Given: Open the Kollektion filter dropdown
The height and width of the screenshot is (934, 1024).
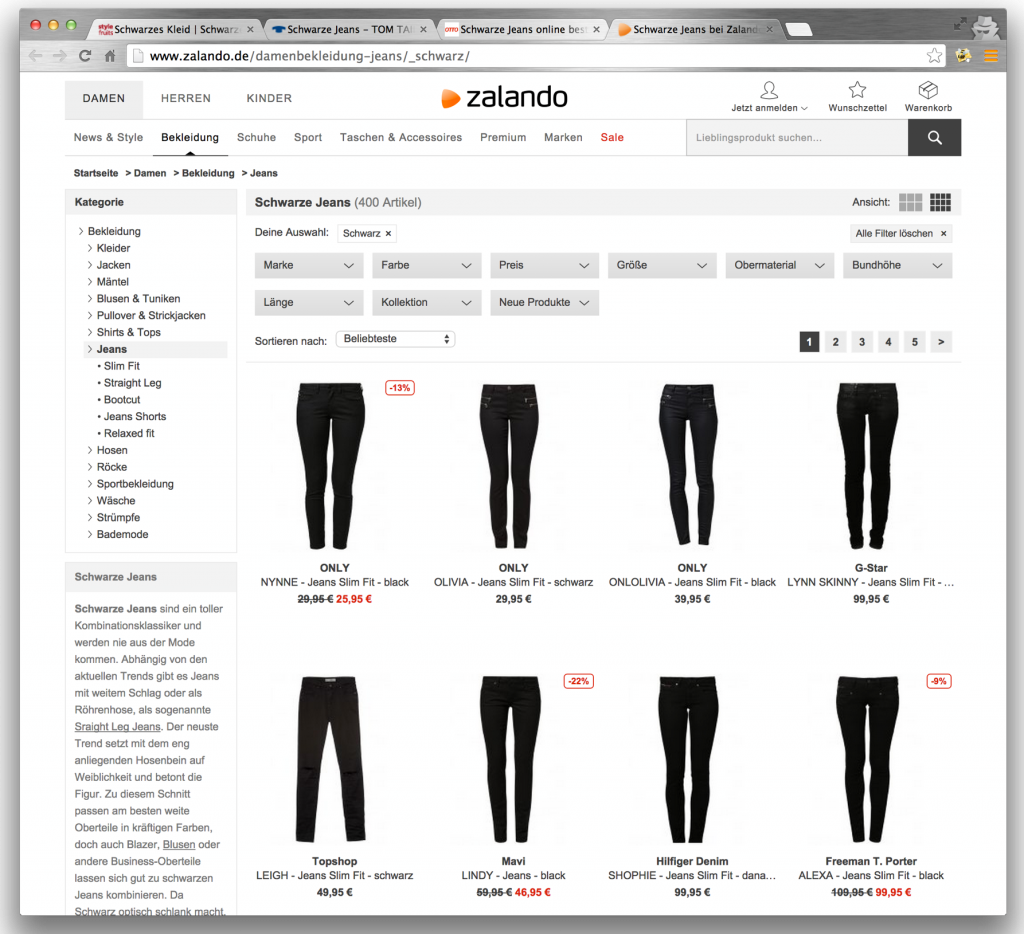Looking at the screenshot, I should tap(426, 303).
